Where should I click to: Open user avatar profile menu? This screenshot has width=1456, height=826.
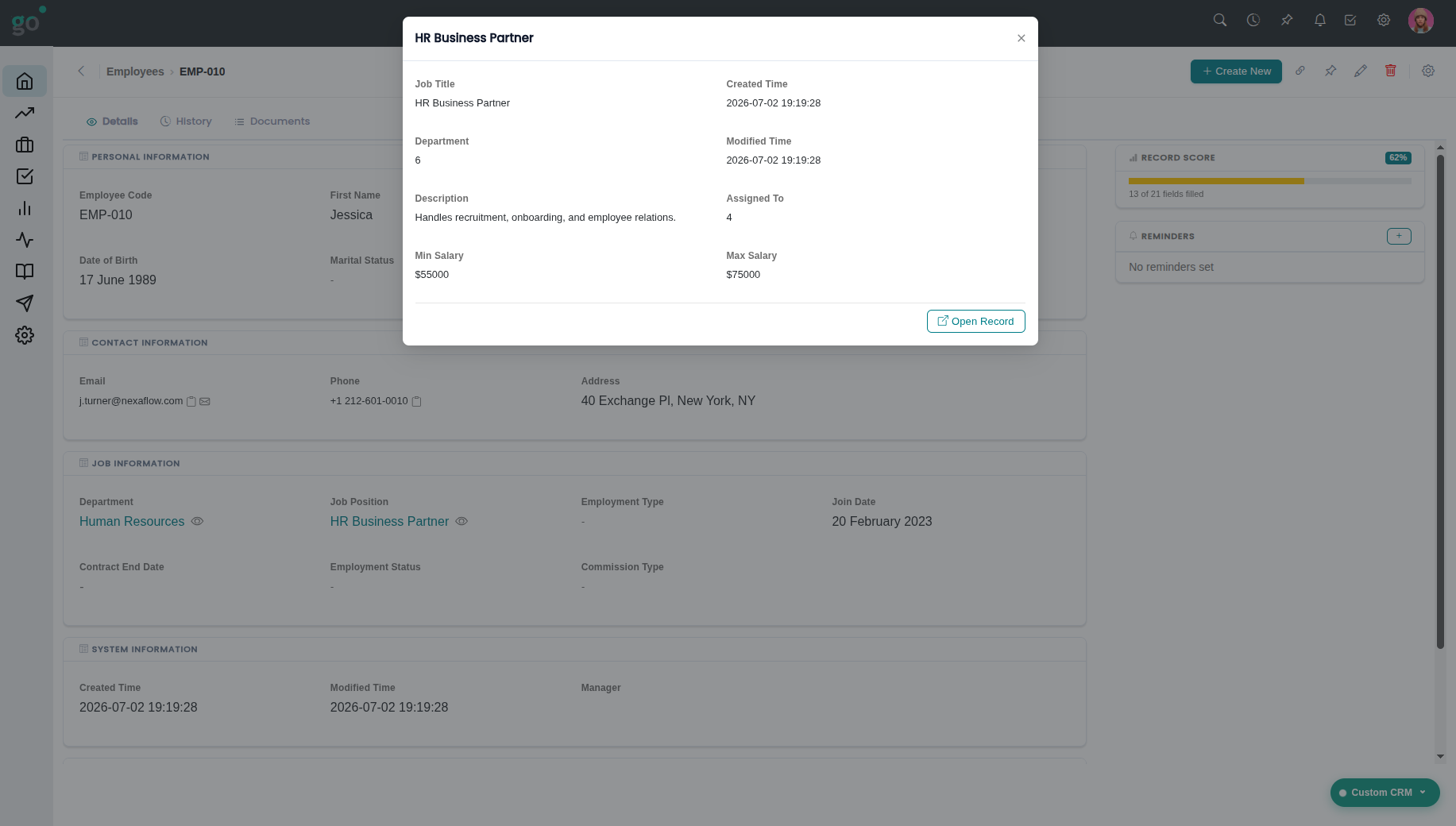(1421, 21)
